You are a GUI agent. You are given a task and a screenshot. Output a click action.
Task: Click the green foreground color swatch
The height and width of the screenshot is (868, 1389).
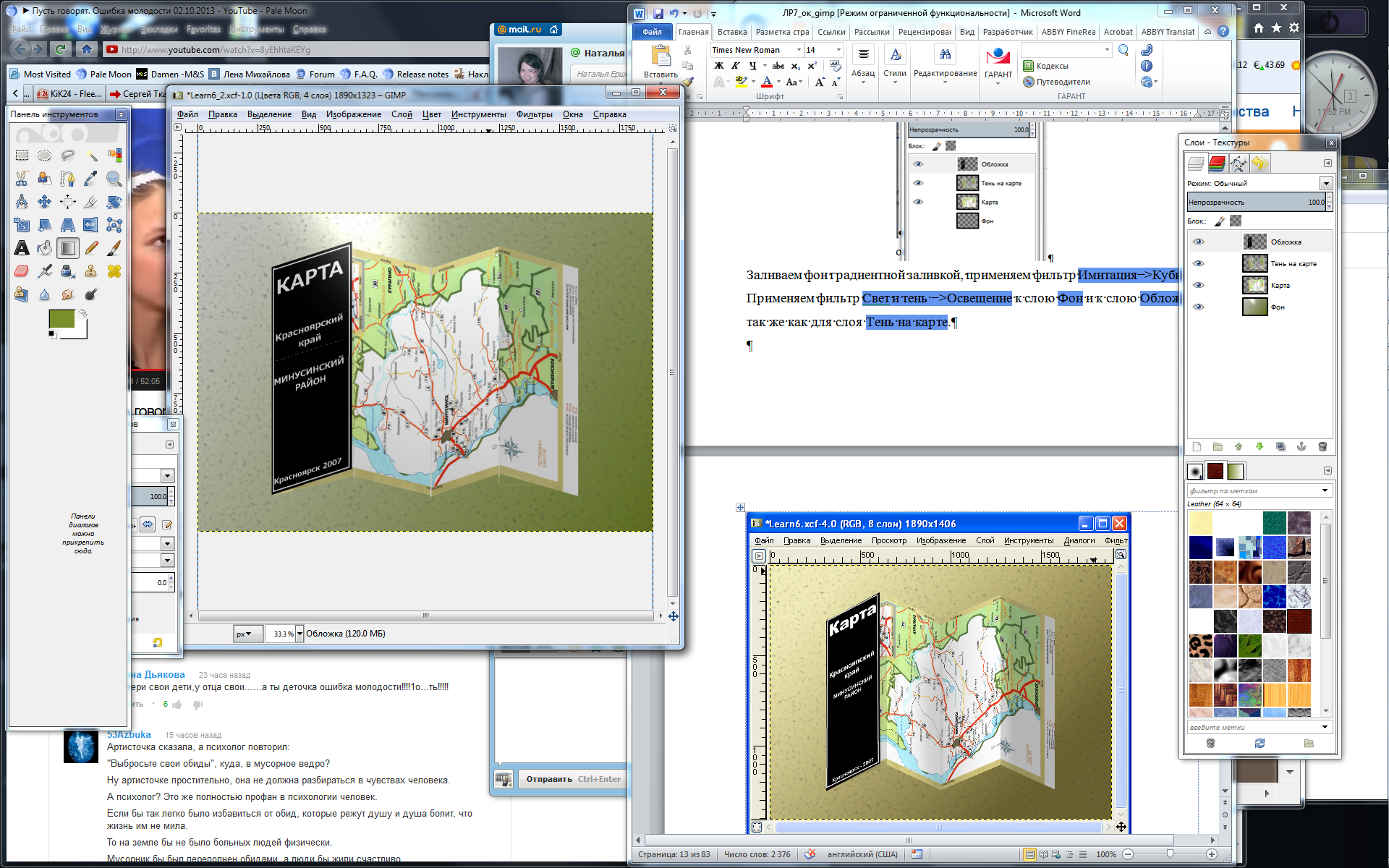point(61,318)
